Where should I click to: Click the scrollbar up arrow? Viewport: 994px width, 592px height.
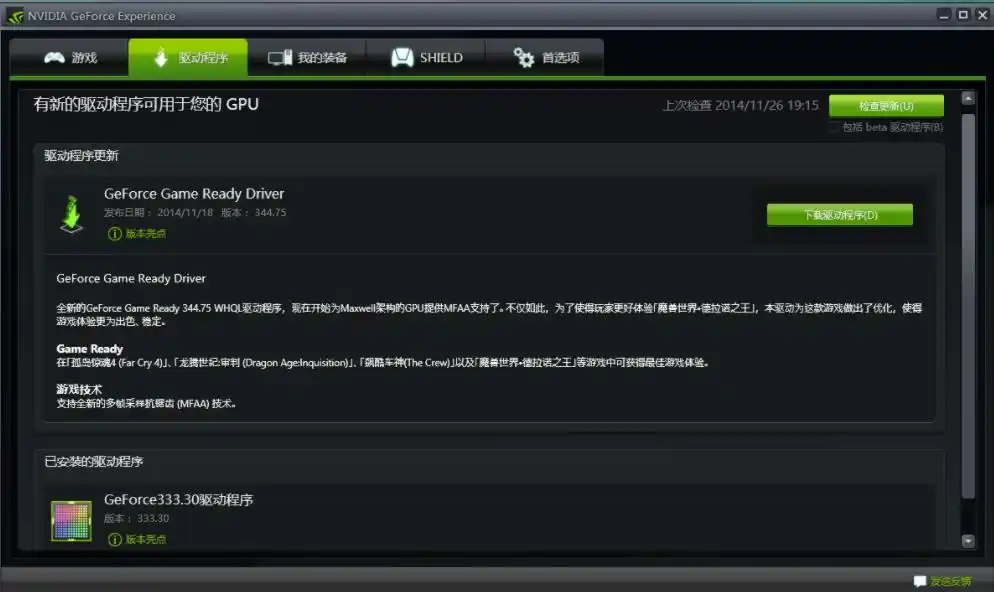point(968,98)
